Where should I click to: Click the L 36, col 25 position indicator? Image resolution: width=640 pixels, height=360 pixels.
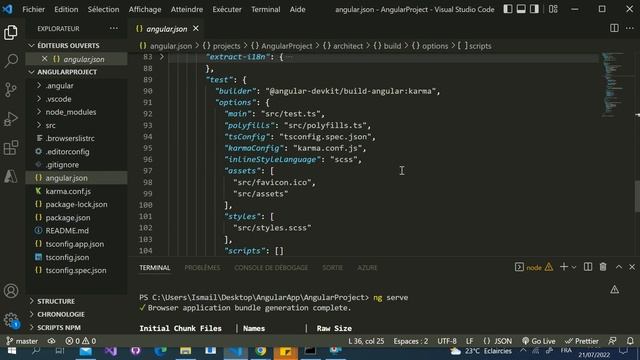click(x=366, y=341)
